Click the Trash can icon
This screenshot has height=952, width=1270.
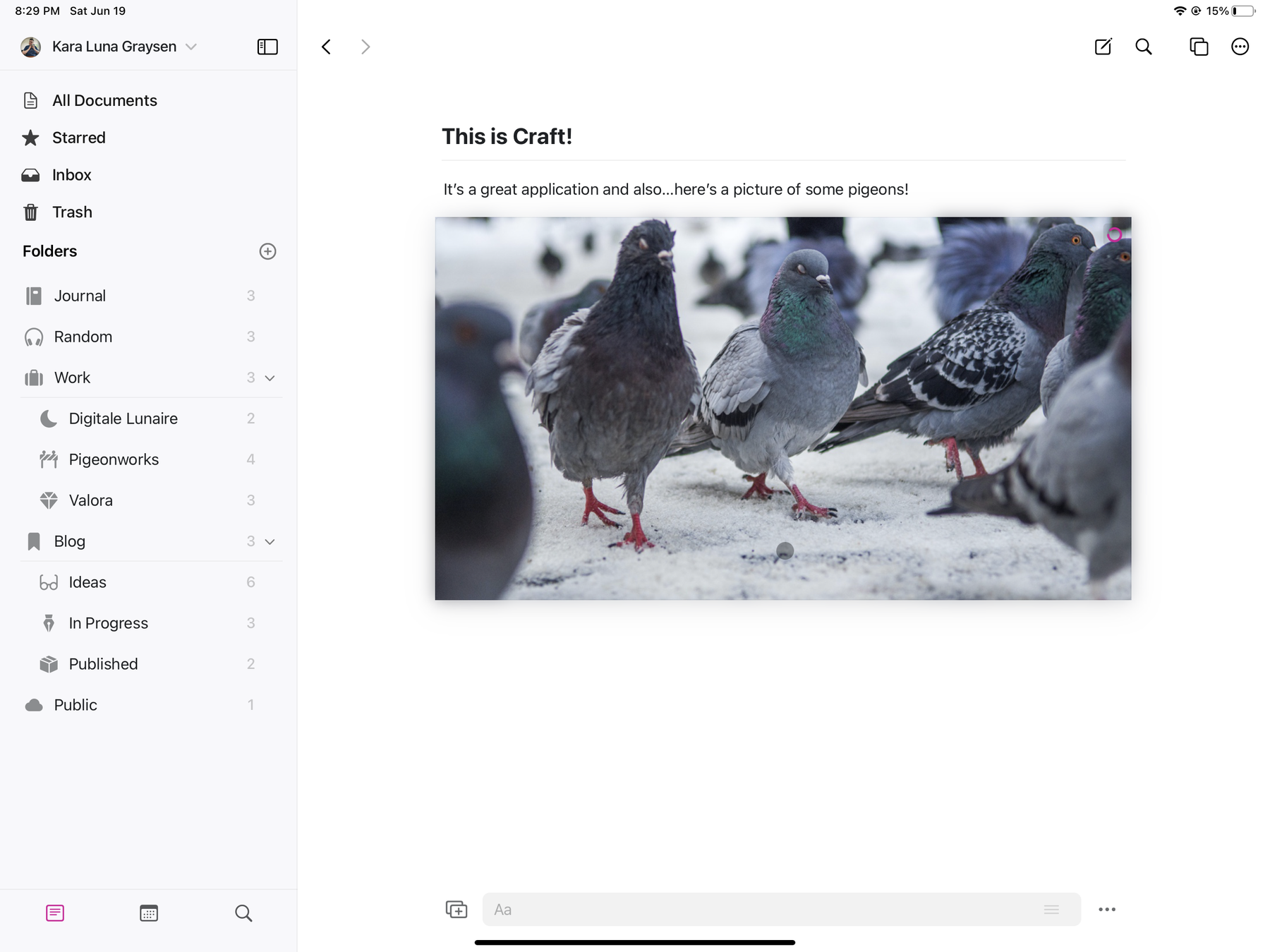click(30, 212)
